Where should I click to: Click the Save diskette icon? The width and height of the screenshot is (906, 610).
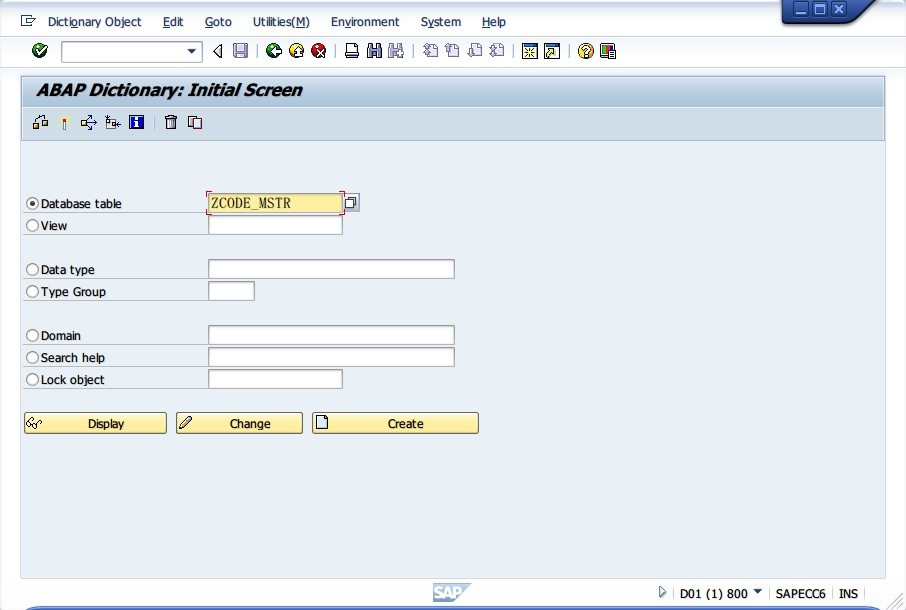coord(240,51)
